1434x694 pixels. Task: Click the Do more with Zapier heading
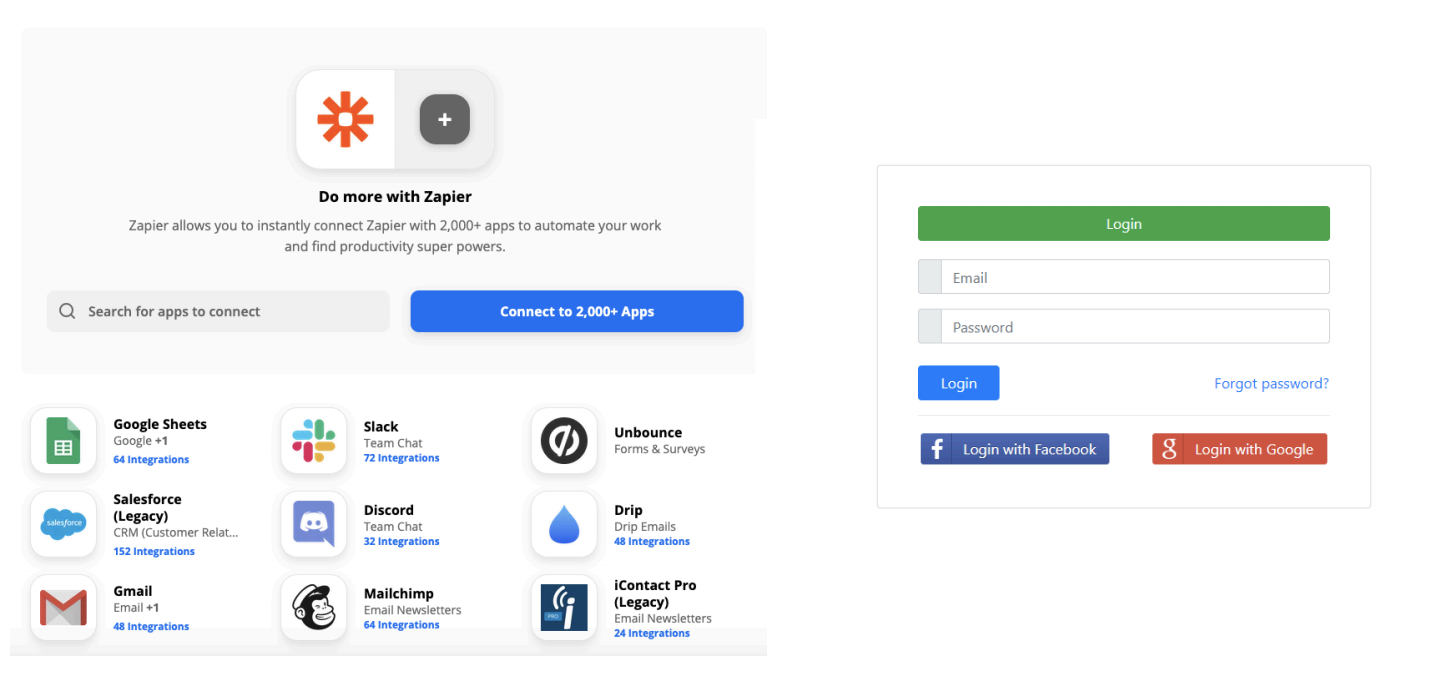click(x=395, y=196)
